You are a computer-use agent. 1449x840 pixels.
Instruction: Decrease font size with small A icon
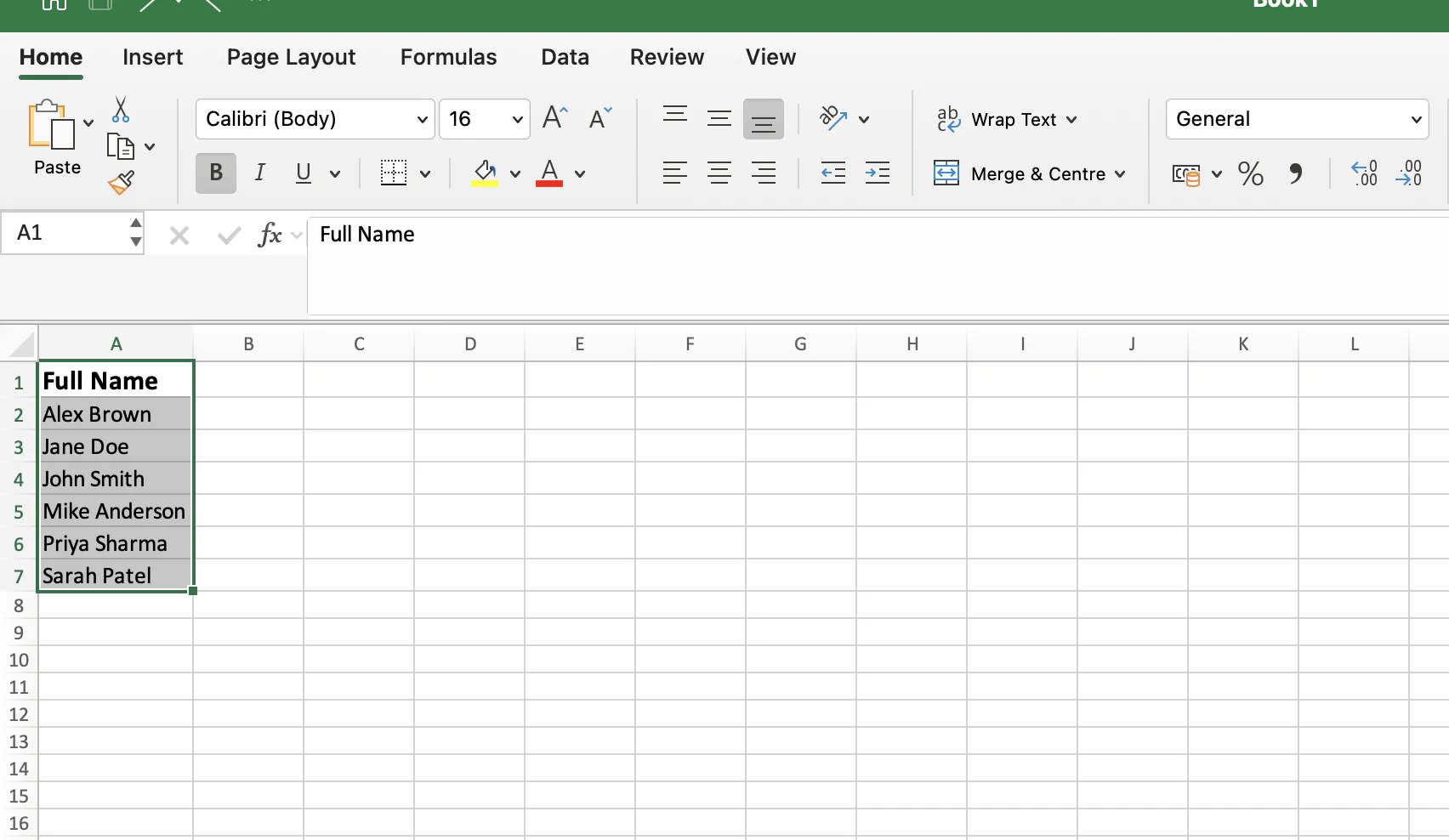coord(600,118)
